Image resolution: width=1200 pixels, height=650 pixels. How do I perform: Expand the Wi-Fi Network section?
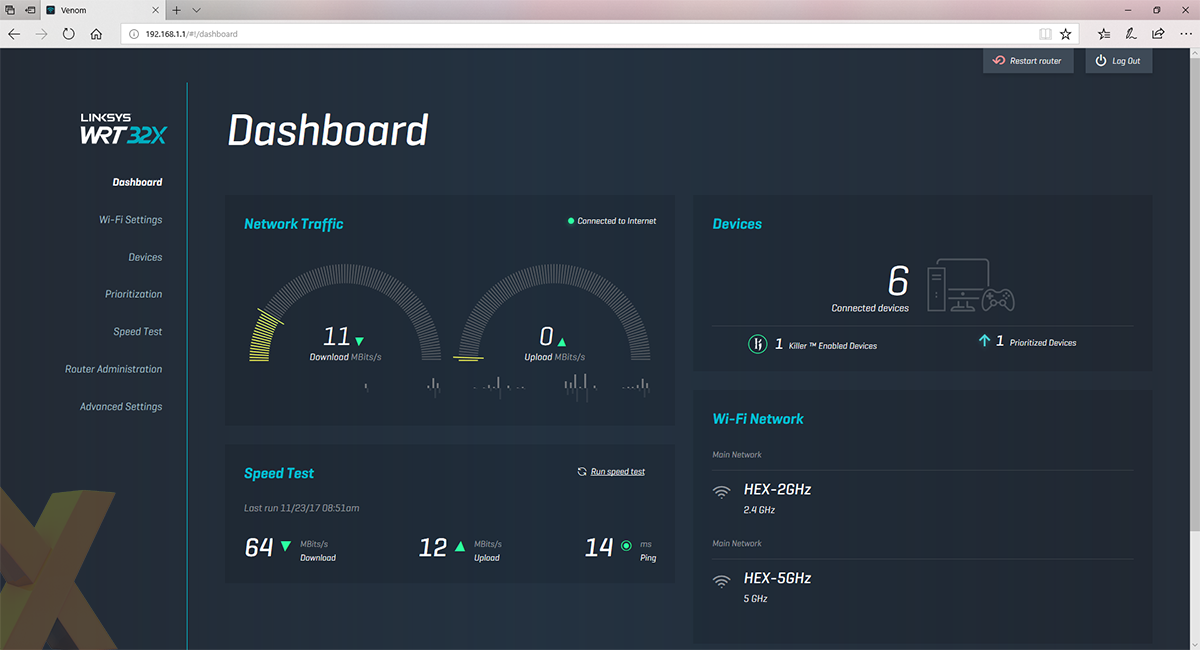pyautogui.click(x=759, y=418)
